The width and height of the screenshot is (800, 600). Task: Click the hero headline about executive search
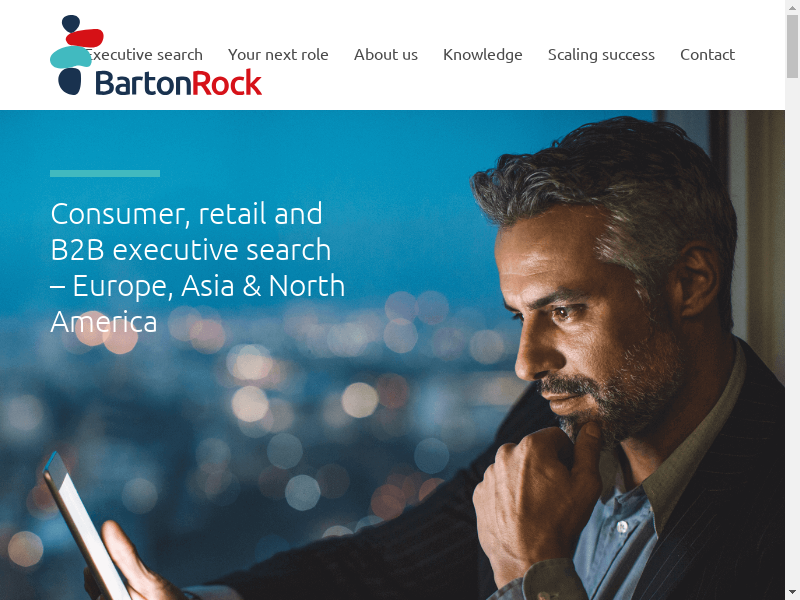[x=197, y=268]
